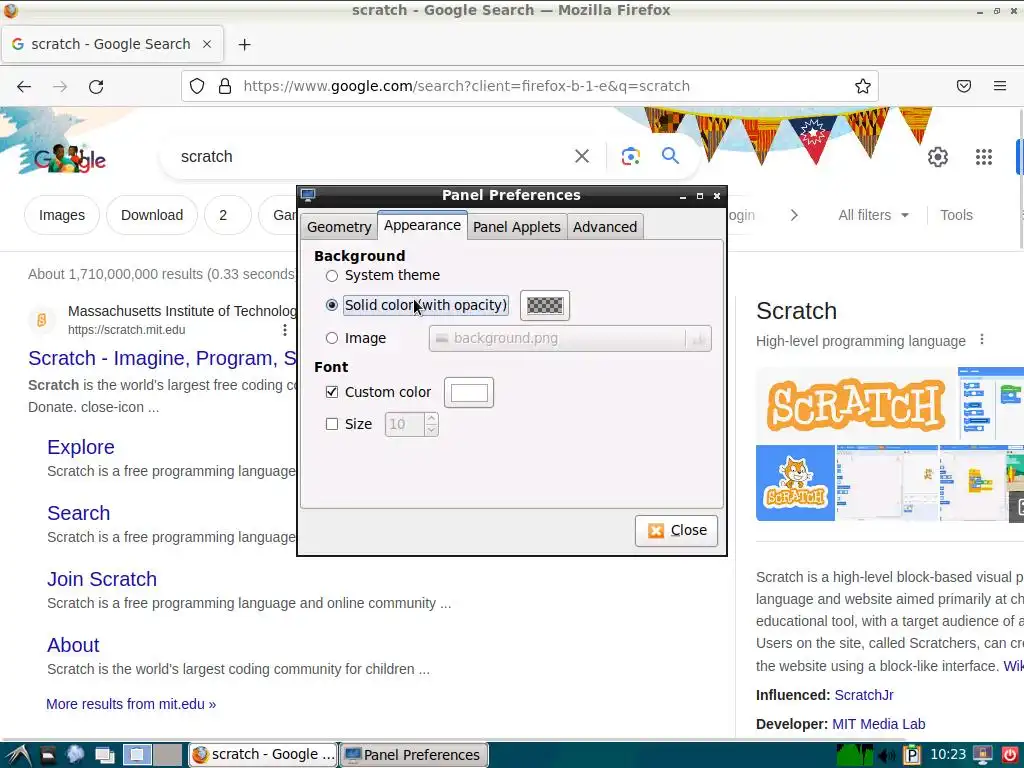Open Google search Tools
Screen dimensions: 1024x768
coord(956,215)
